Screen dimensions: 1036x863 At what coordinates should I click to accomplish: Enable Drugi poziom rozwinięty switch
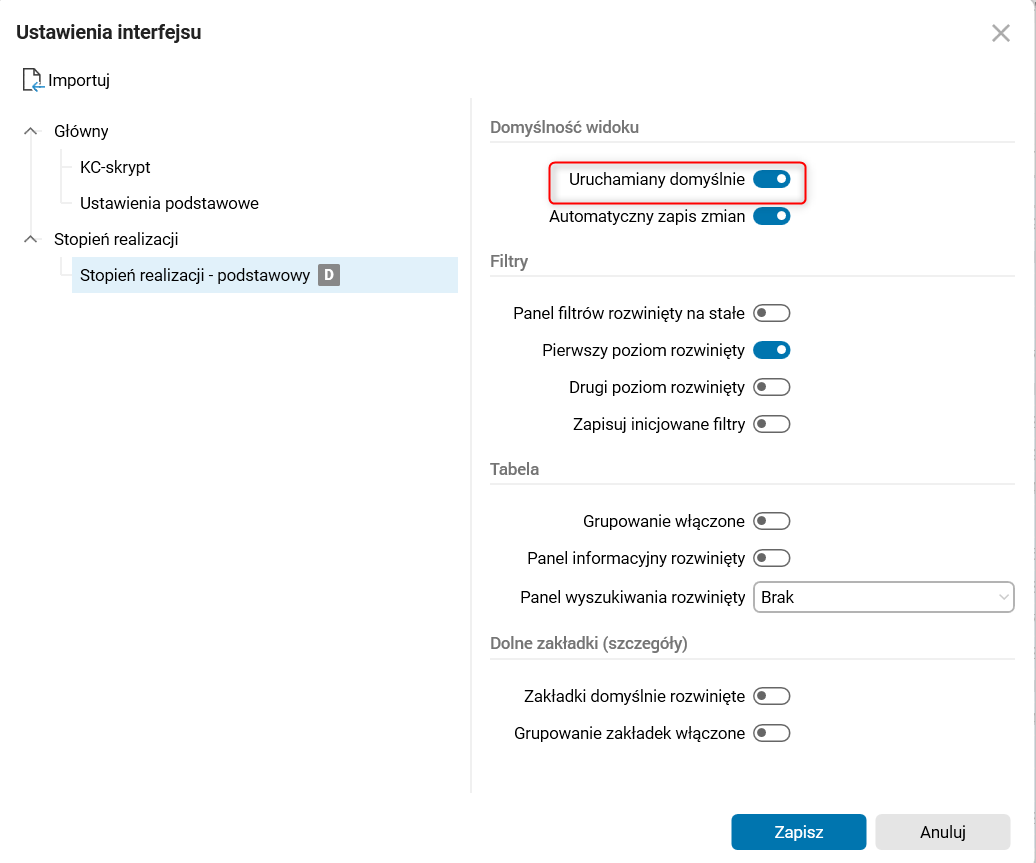(771, 387)
